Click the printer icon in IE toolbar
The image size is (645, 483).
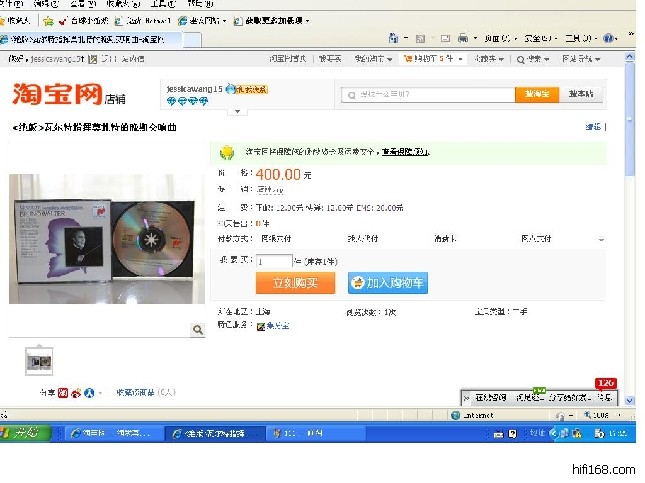click(463, 38)
